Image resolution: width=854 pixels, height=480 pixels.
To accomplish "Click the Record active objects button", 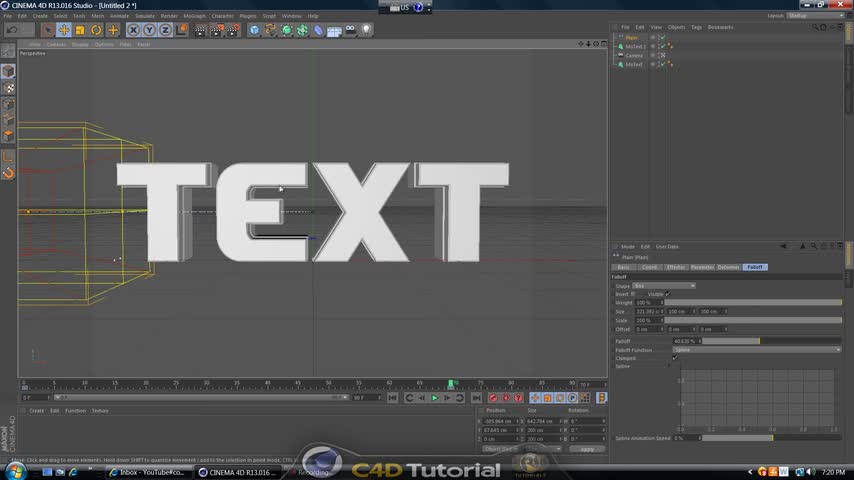I will click(x=493, y=398).
